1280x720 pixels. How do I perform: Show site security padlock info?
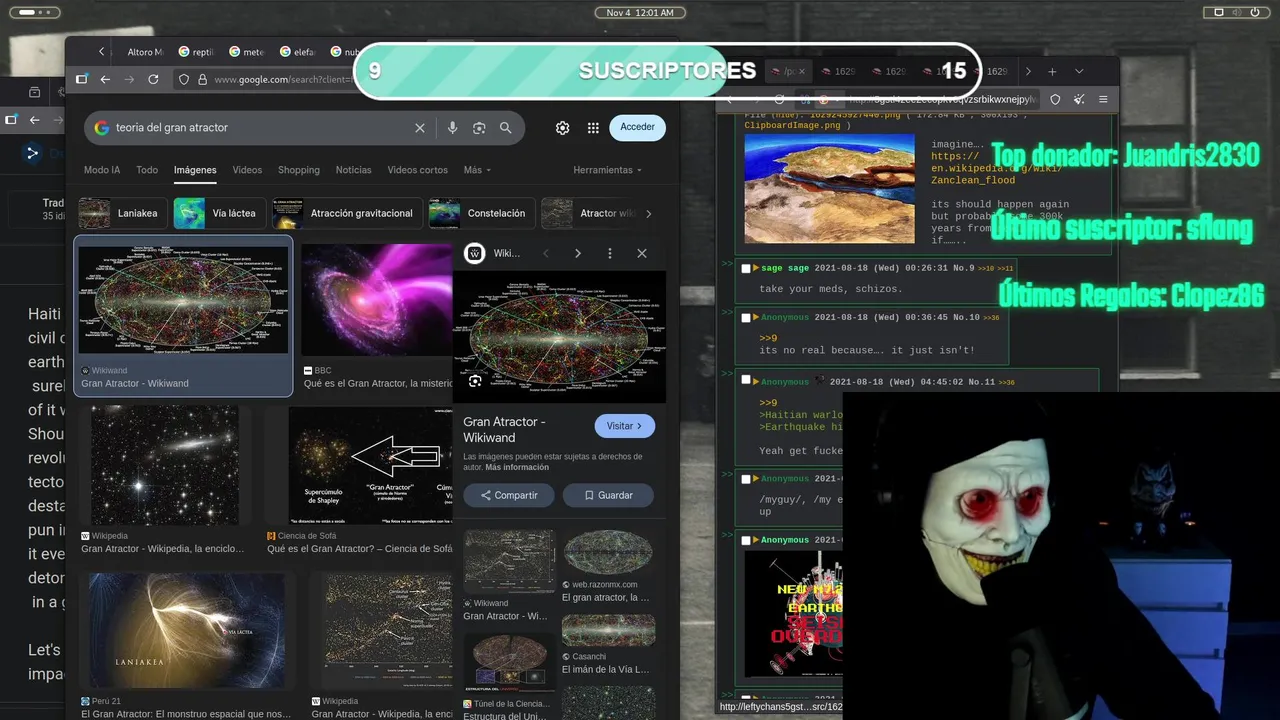202,79
